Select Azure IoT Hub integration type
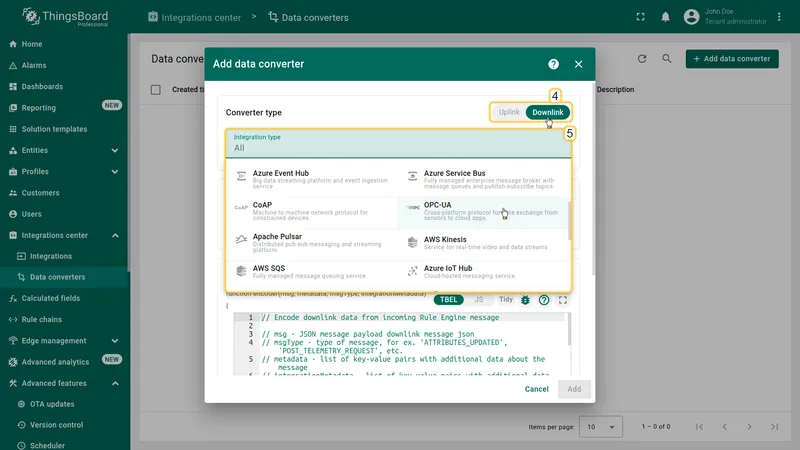This screenshot has width=800, height=450. [x=483, y=271]
